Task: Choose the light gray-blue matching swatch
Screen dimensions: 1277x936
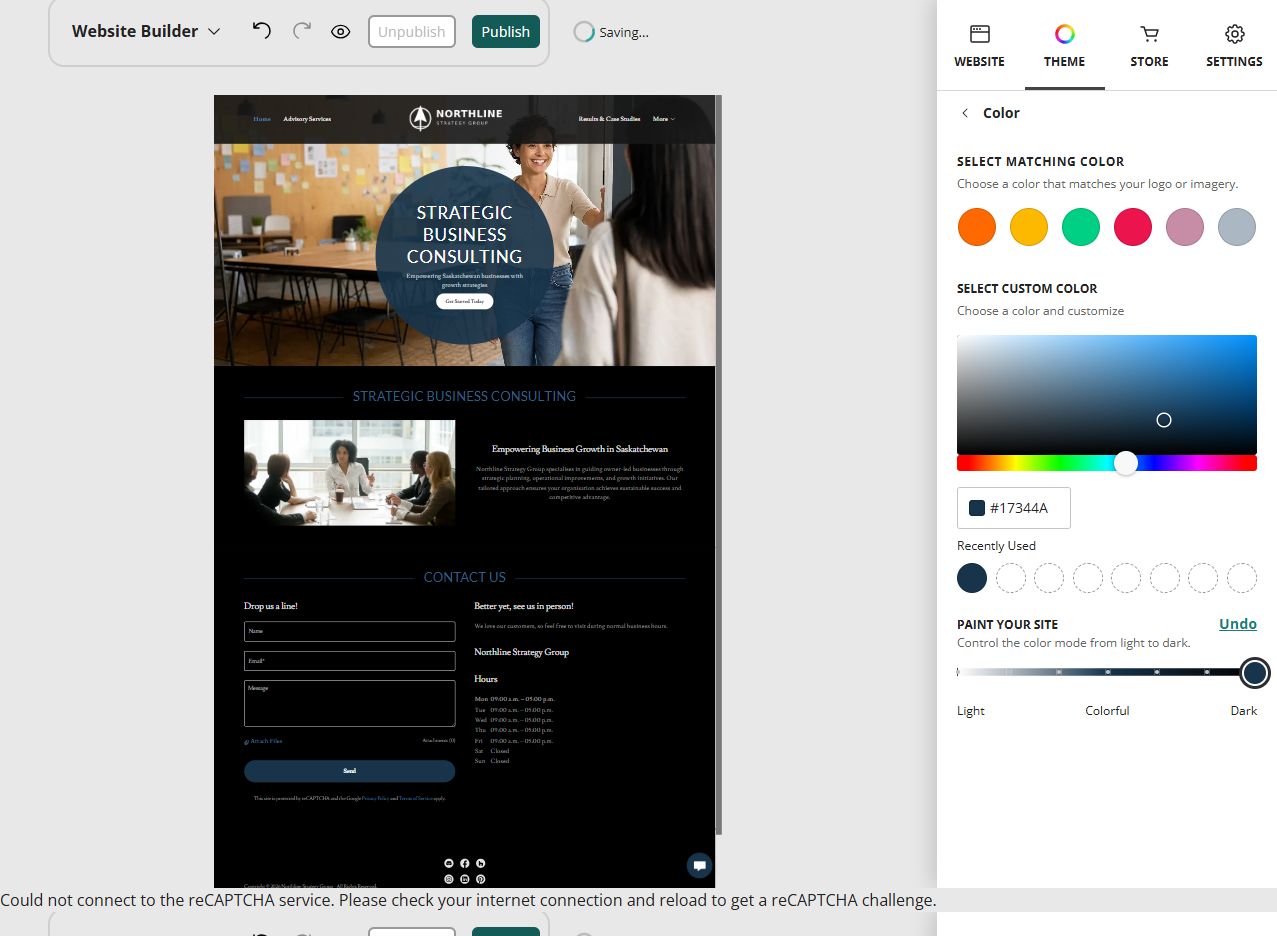Action: [1237, 227]
